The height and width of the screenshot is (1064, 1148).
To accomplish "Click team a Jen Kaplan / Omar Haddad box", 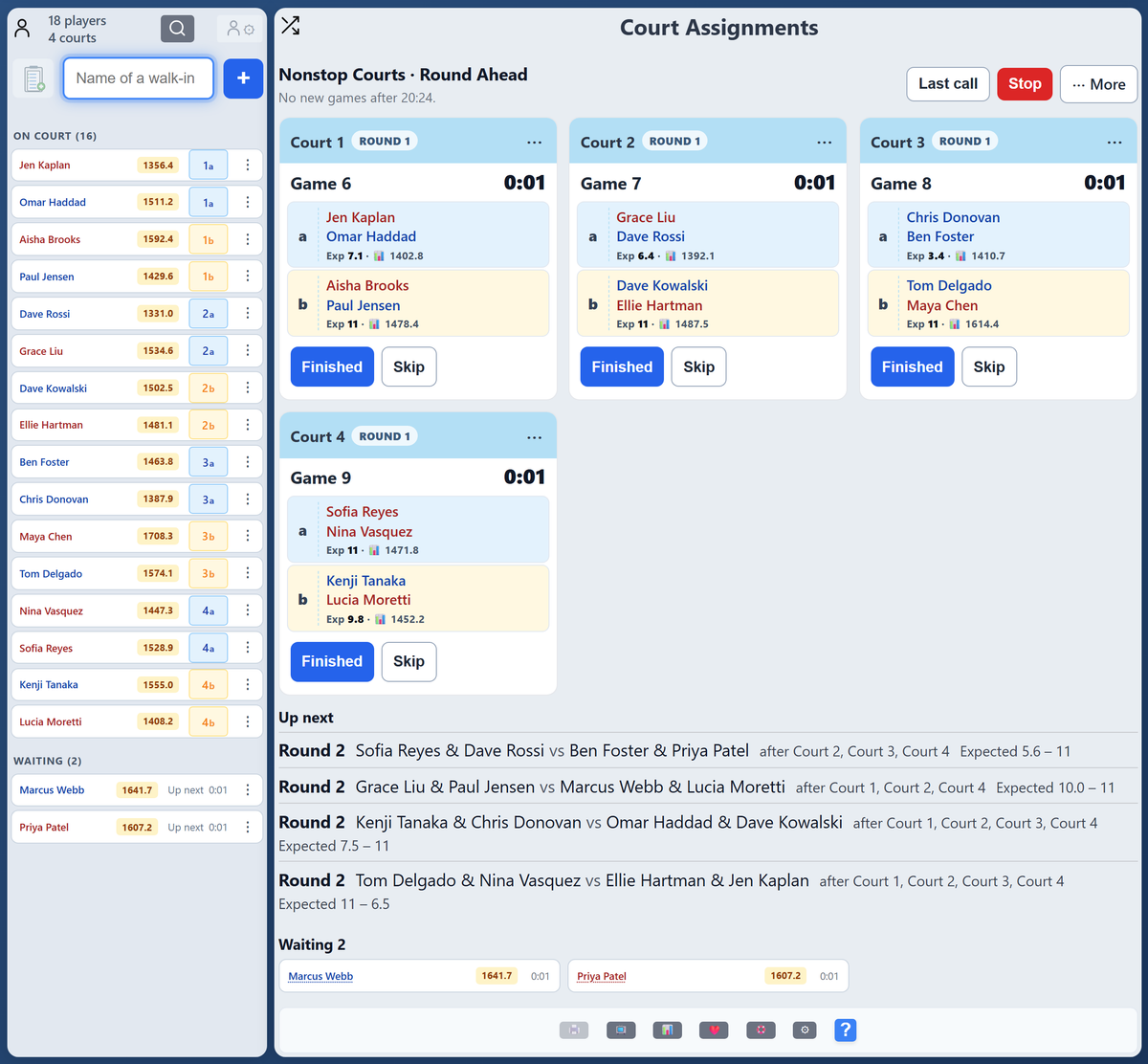I will point(418,235).
